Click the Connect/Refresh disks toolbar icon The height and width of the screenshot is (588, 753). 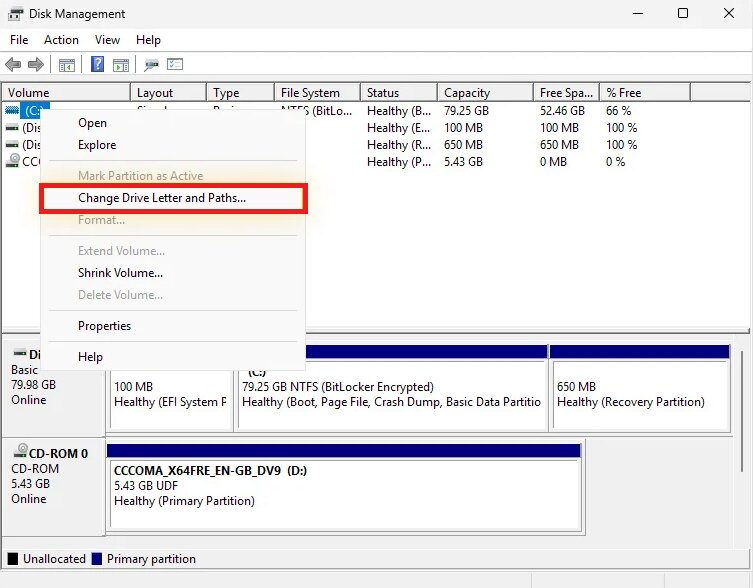(152, 64)
